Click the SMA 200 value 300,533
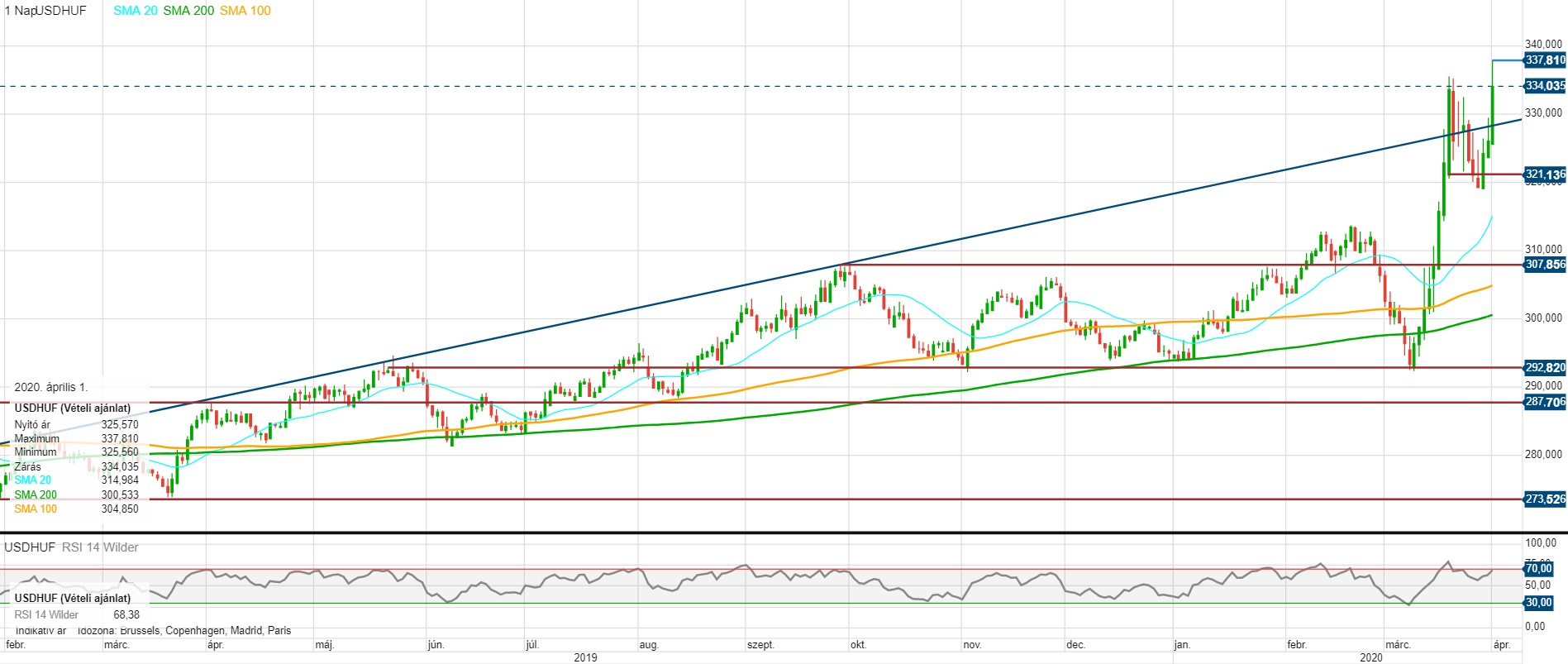 (120, 495)
